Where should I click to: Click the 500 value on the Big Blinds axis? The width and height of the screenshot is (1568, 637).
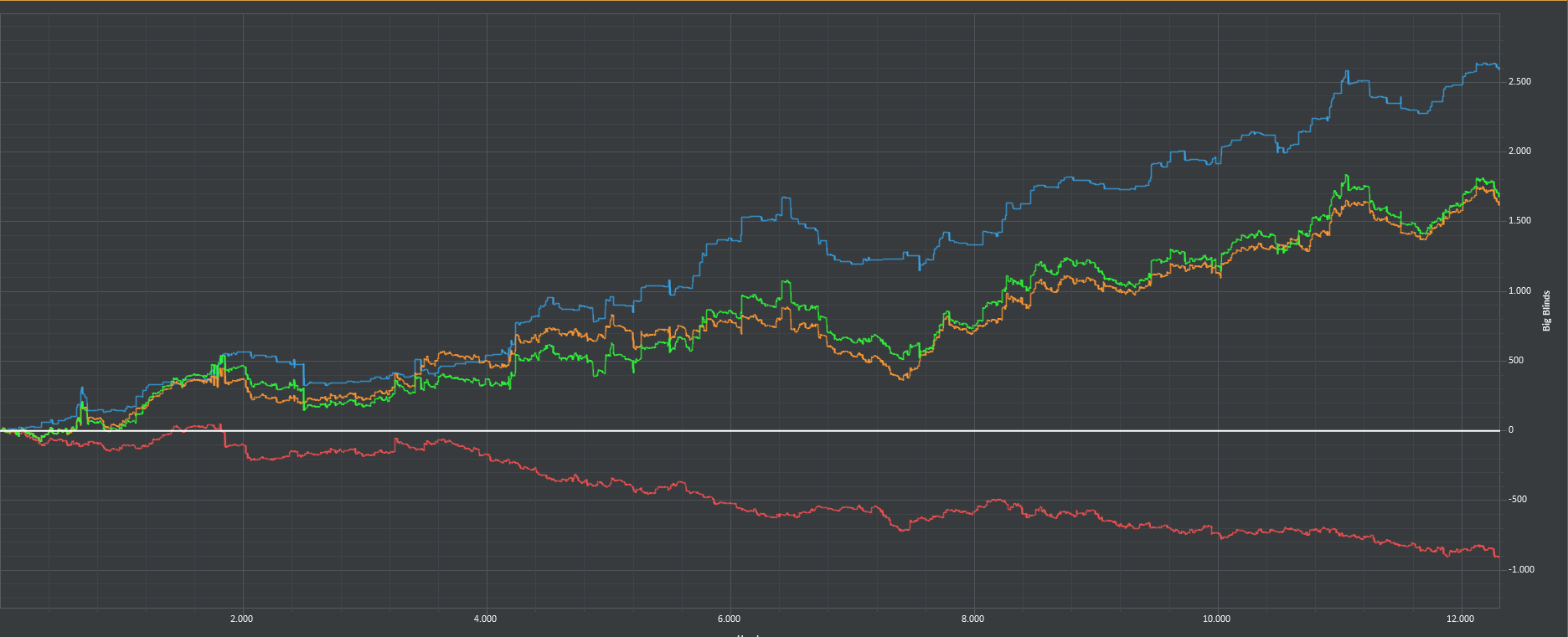point(1516,361)
